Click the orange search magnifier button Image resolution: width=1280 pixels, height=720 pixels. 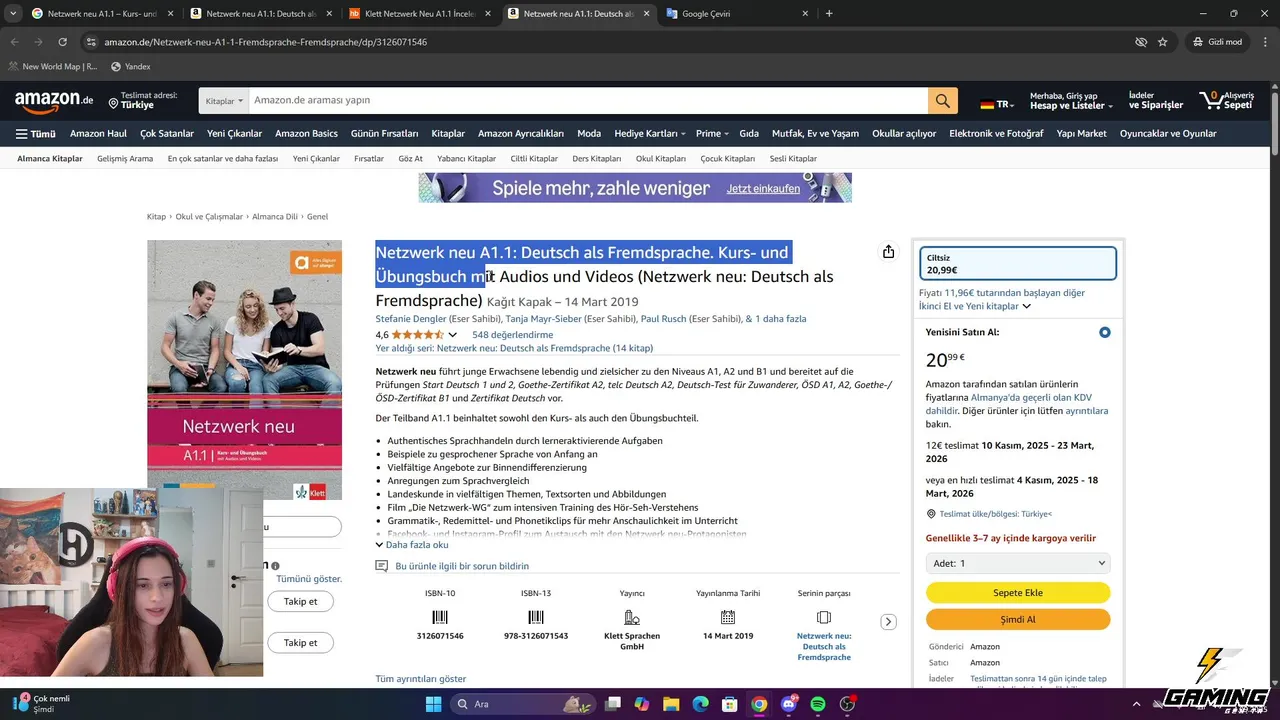coord(943,101)
